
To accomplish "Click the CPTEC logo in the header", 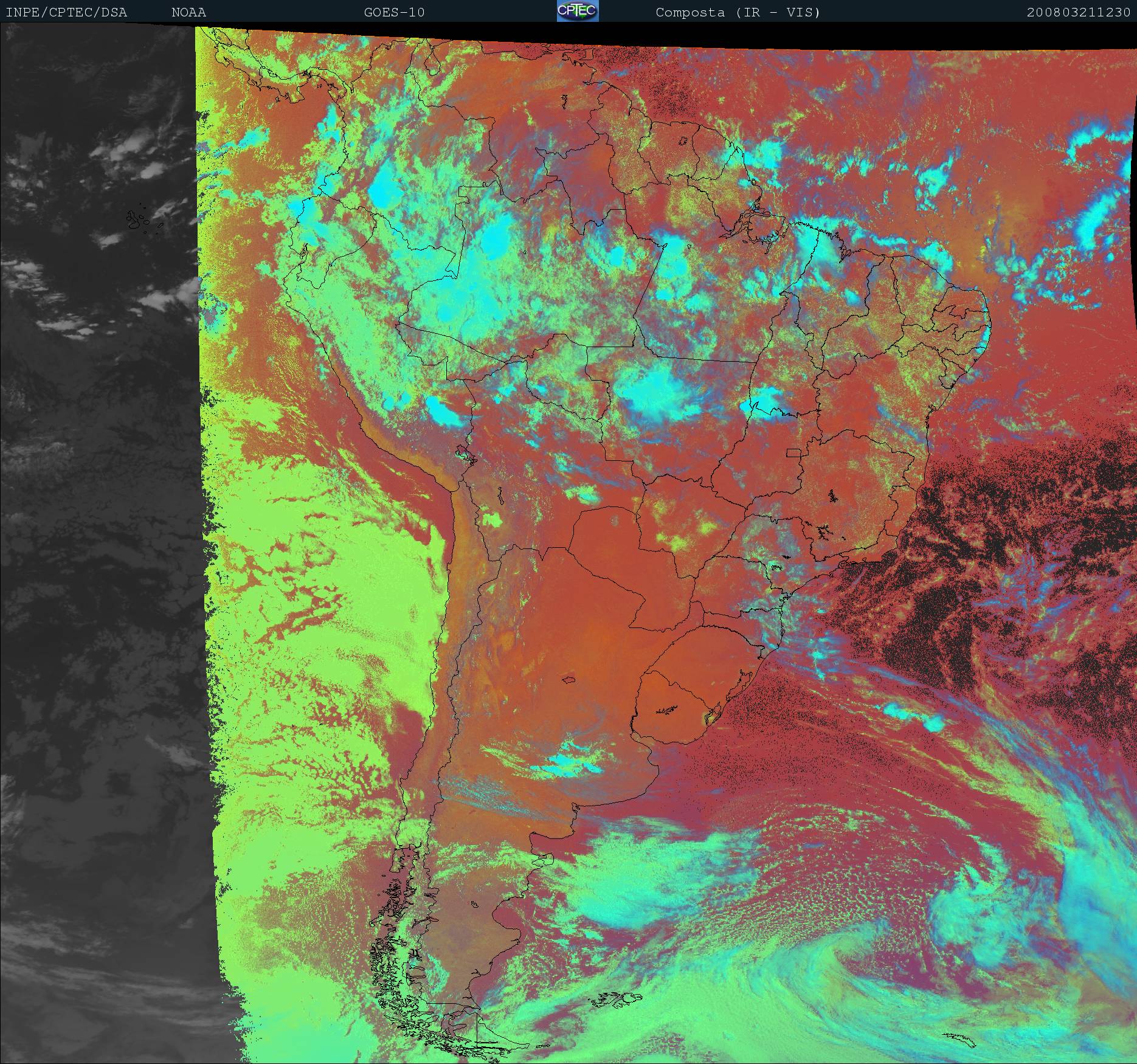I will 577,11.
